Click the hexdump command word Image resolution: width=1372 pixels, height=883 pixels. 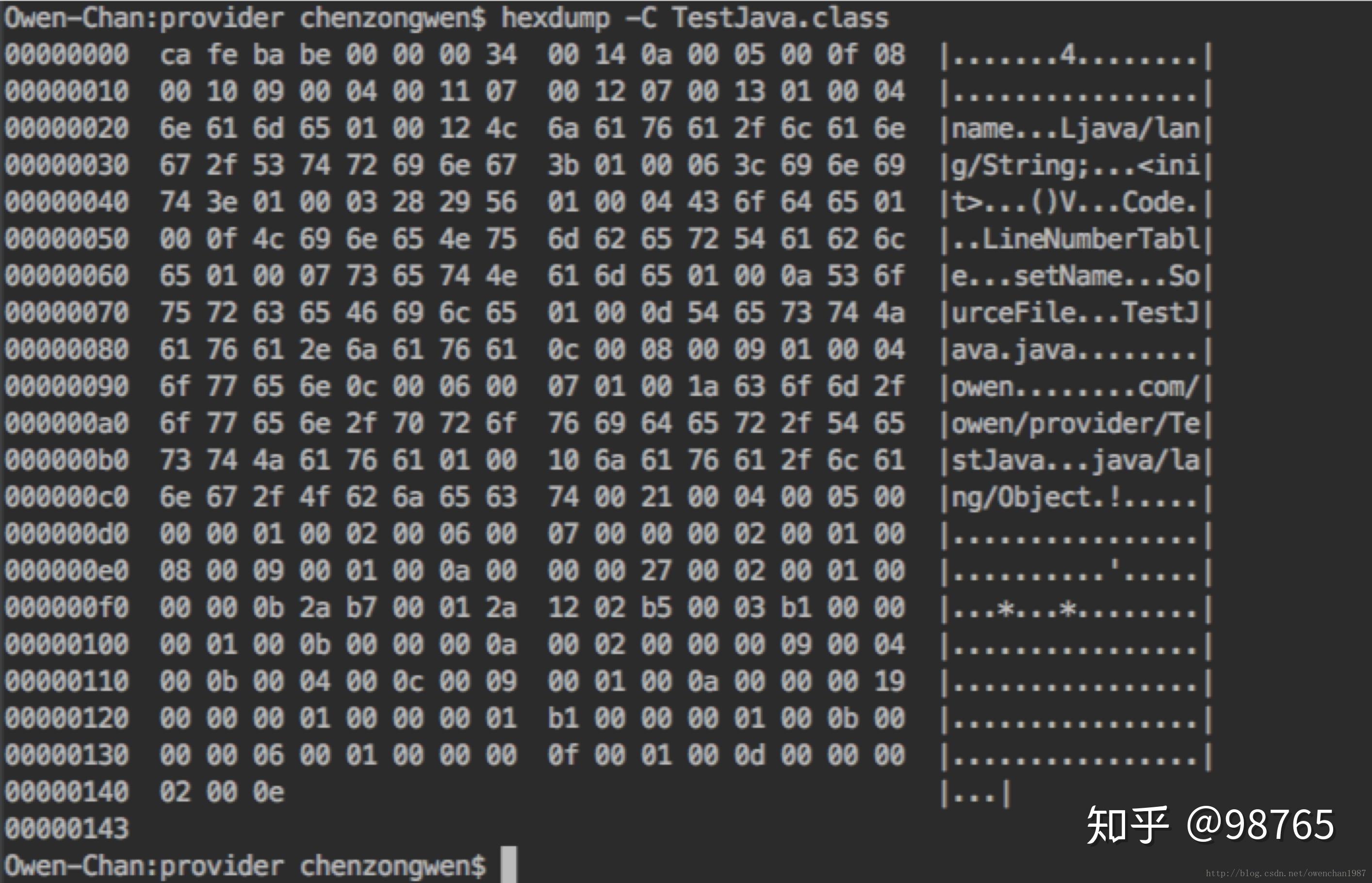(x=555, y=18)
